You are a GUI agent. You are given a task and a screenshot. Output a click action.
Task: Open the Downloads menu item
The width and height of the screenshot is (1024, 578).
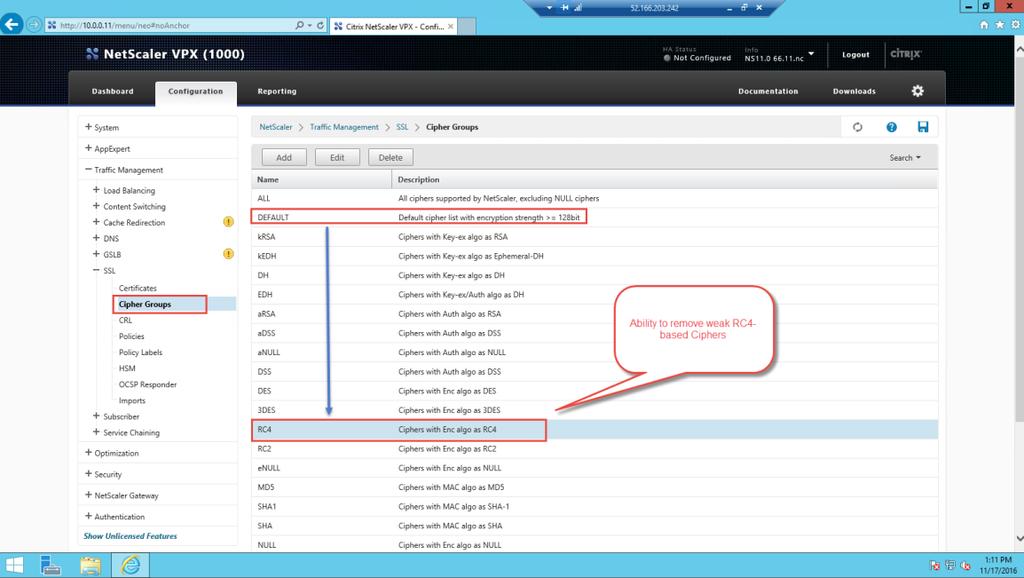854,91
